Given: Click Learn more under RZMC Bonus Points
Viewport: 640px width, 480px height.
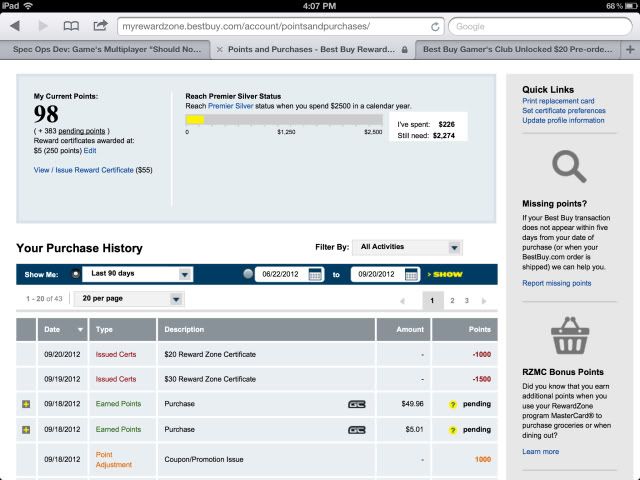Looking at the screenshot, I should [540, 451].
